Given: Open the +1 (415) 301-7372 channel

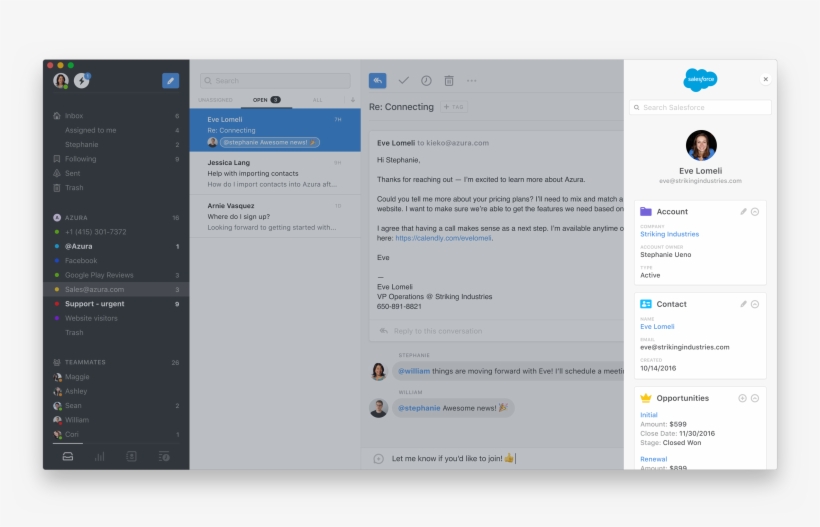Looking at the screenshot, I should point(116,232).
